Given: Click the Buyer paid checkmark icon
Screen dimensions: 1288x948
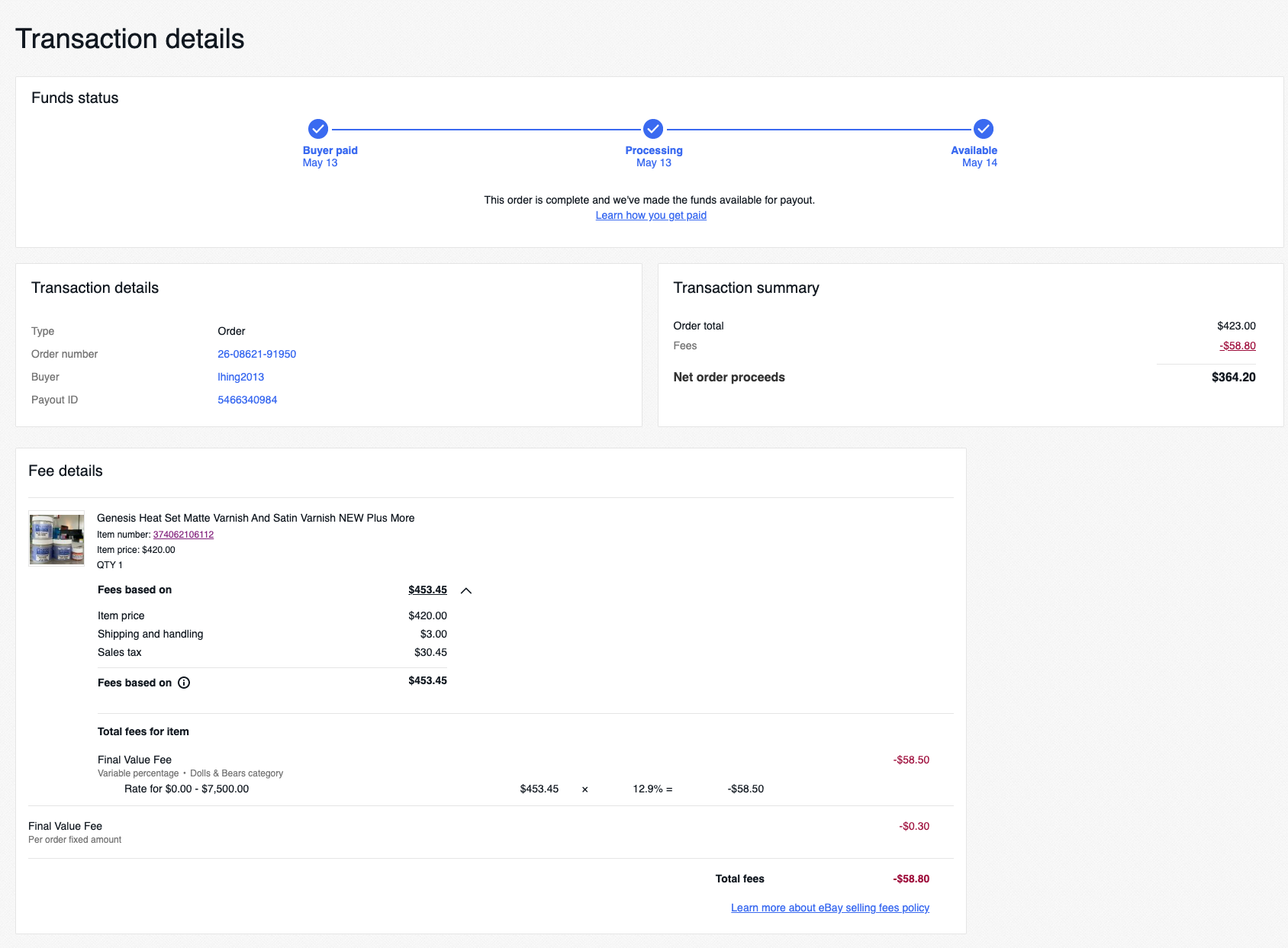Looking at the screenshot, I should [318, 129].
